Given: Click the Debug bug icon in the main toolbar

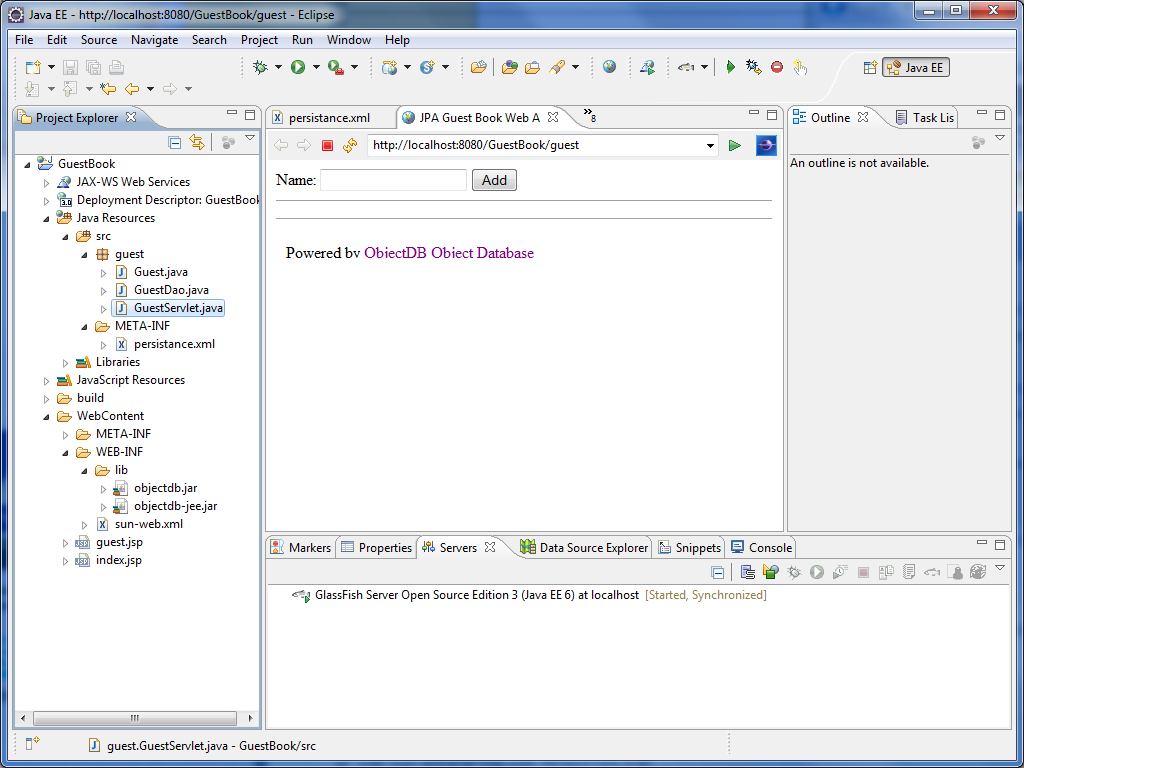Looking at the screenshot, I should pos(260,68).
